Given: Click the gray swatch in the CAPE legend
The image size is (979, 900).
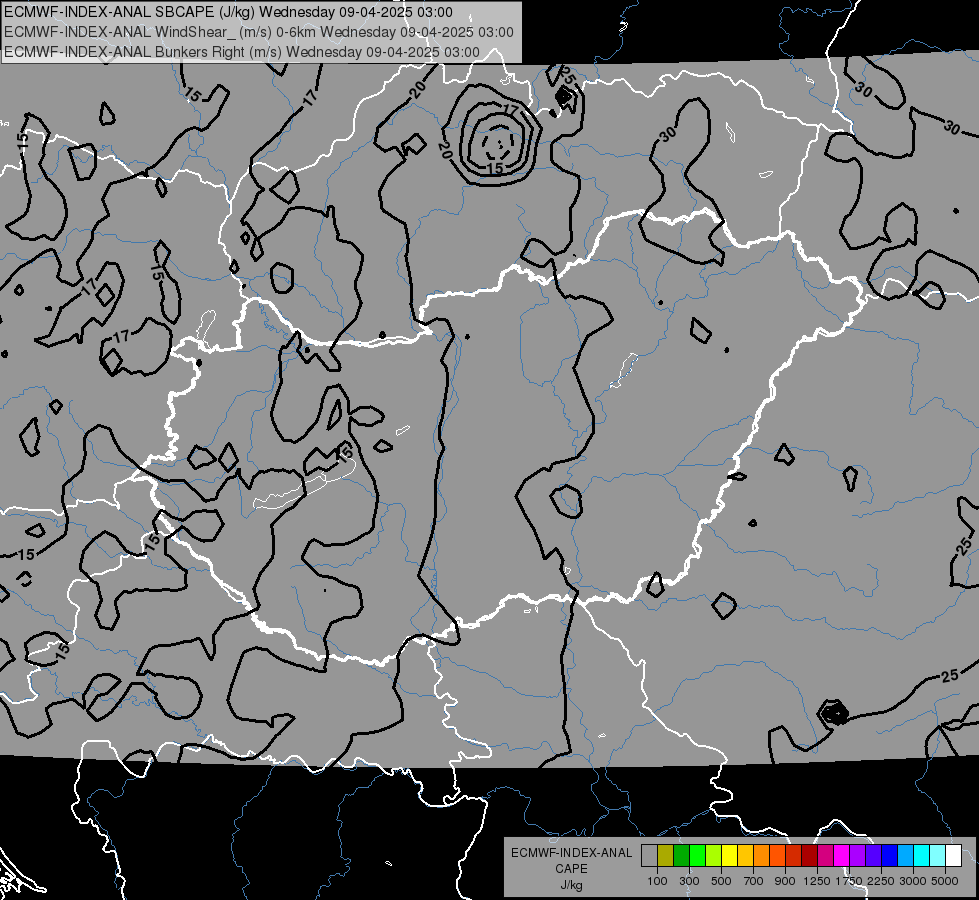Looking at the screenshot, I should click(649, 856).
